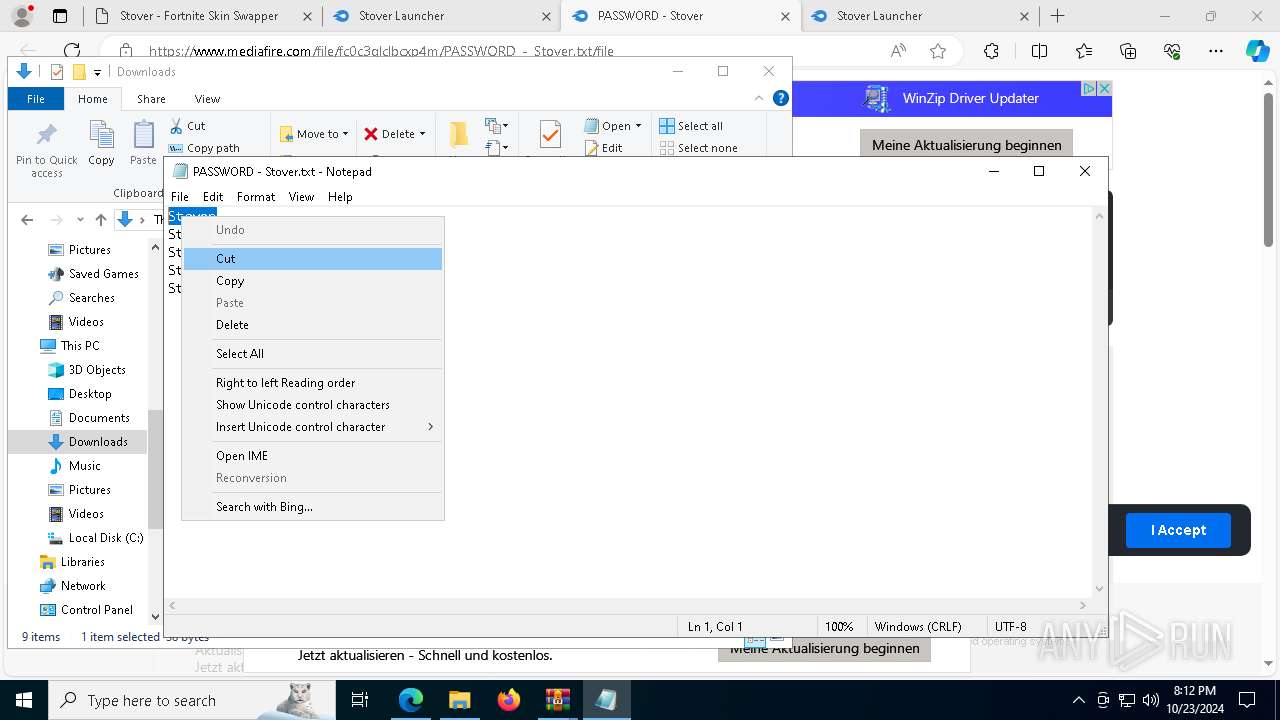1280x720 pixels.
Task: Open Notepad Format menu
Action: point(256,197)
